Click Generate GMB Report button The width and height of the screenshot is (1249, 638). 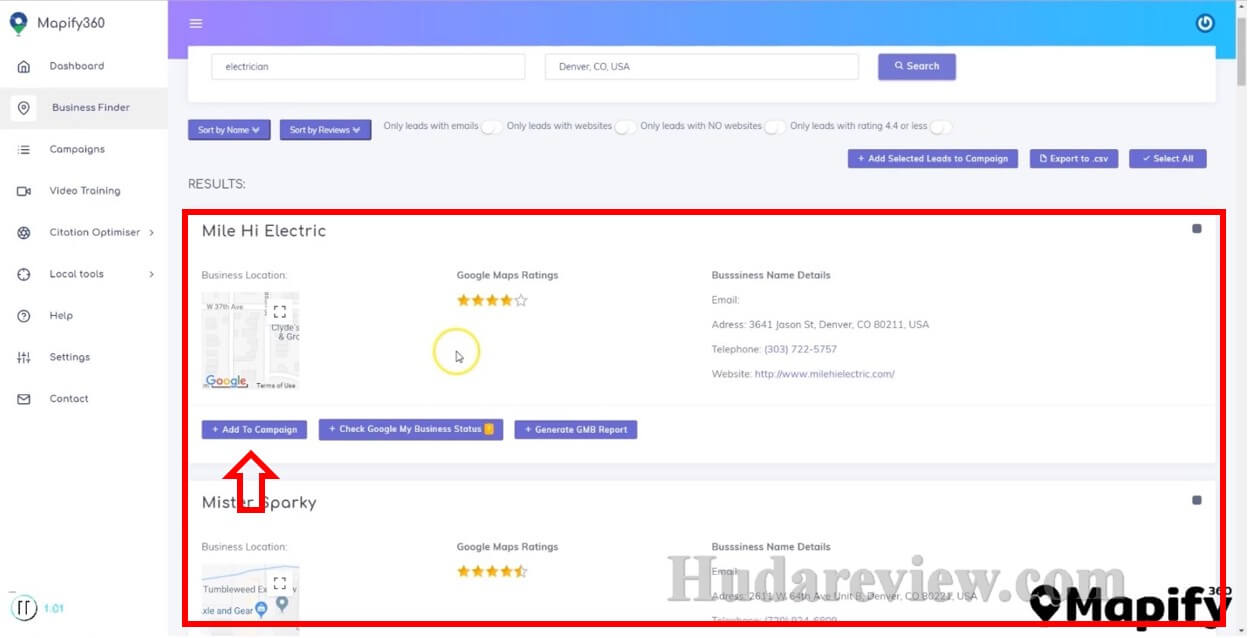[x=576, y=430]
